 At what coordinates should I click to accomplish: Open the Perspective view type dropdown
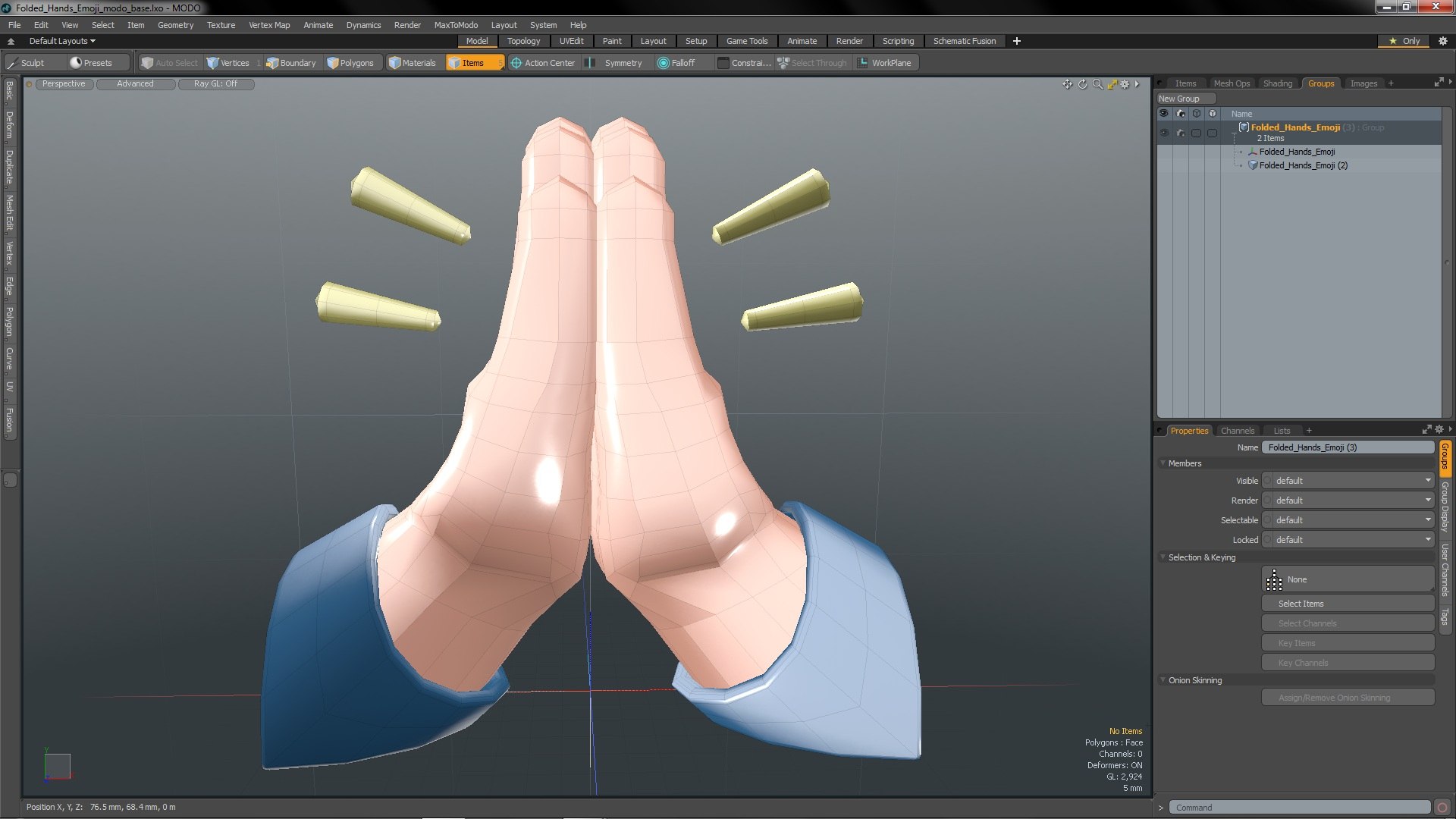pos(64,84)
